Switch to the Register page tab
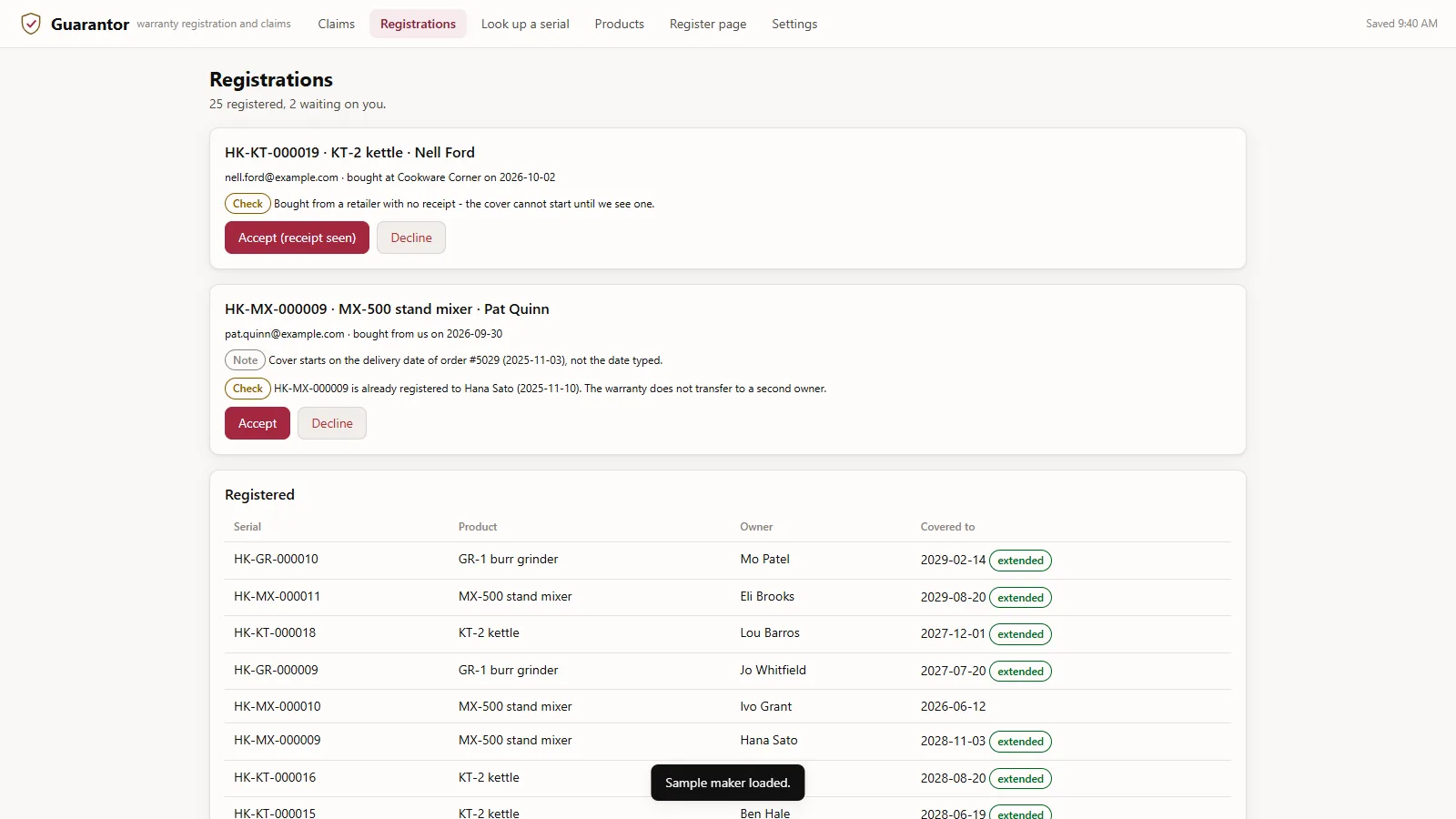This screenshot has width=1456, height=819. click(x=708, y=24)
